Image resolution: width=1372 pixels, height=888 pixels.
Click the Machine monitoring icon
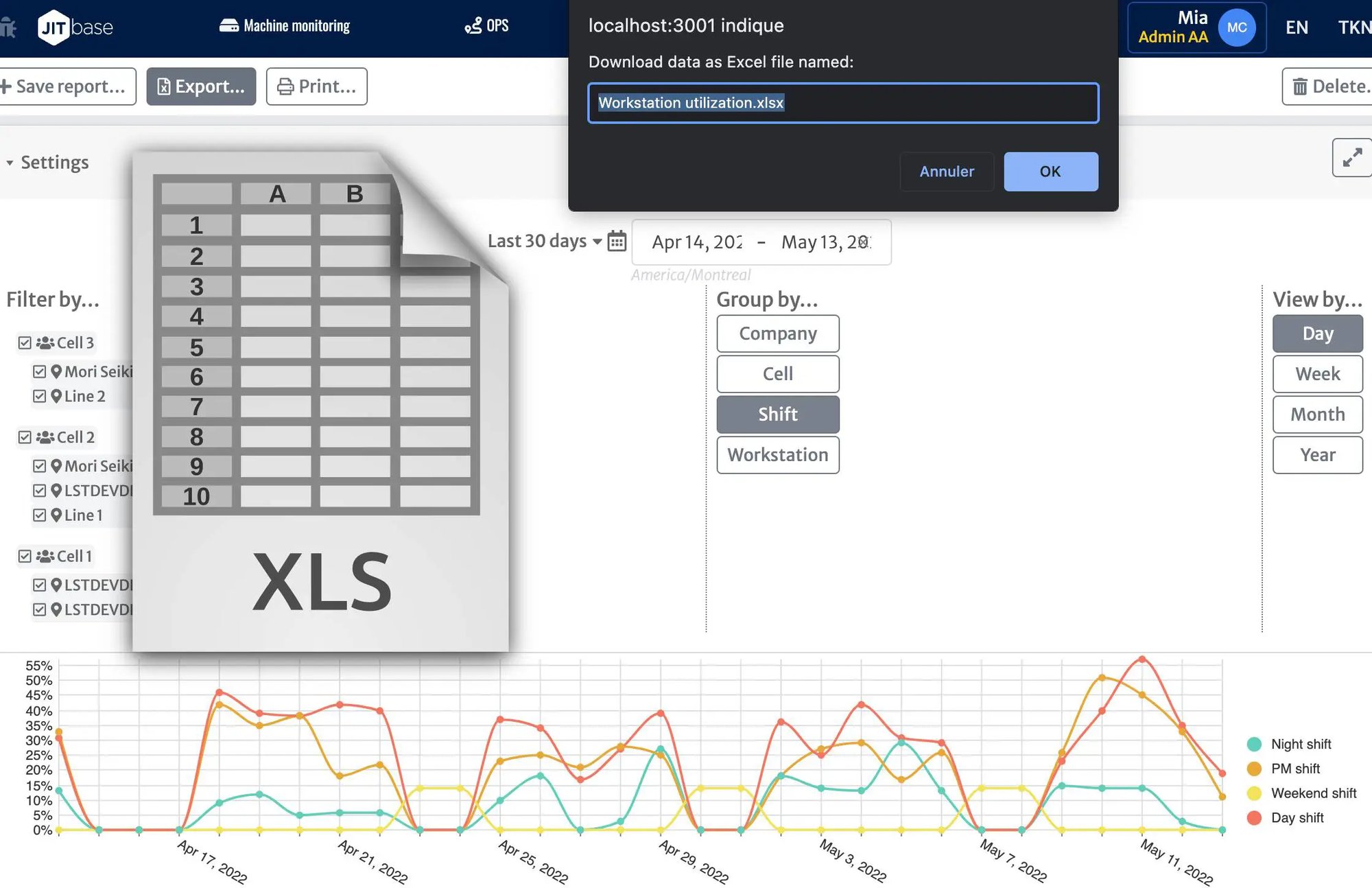[227, 25]
